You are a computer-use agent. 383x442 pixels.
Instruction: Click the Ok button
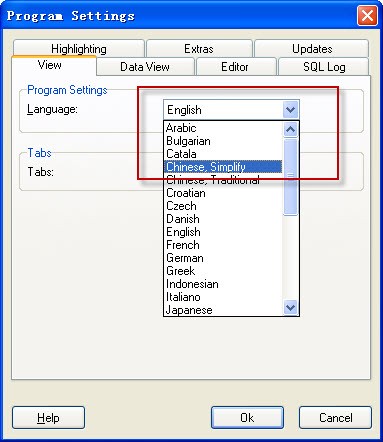pos(247,418)
